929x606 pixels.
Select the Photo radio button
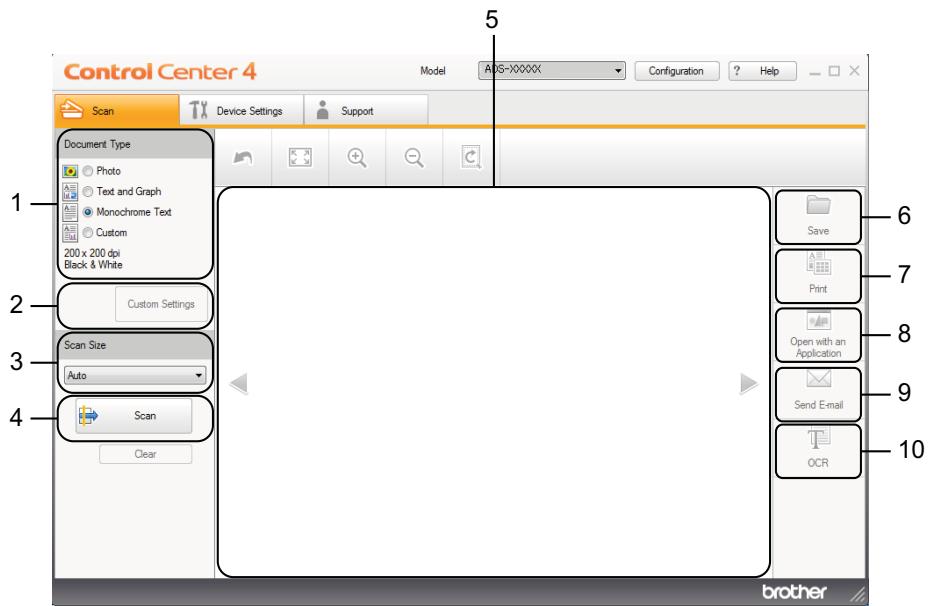88,171
